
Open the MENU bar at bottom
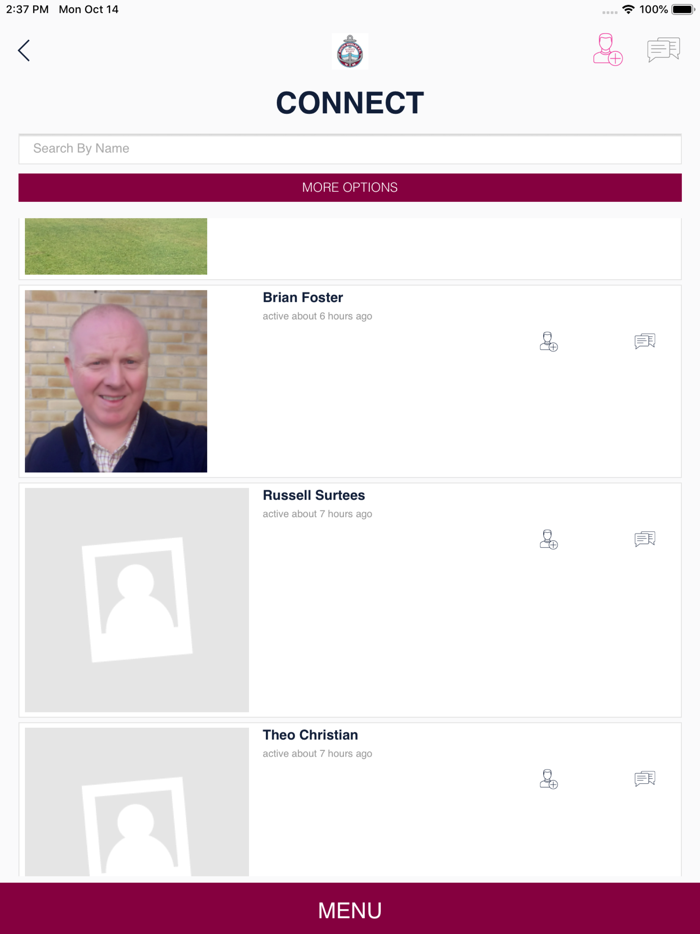(350, 909)
